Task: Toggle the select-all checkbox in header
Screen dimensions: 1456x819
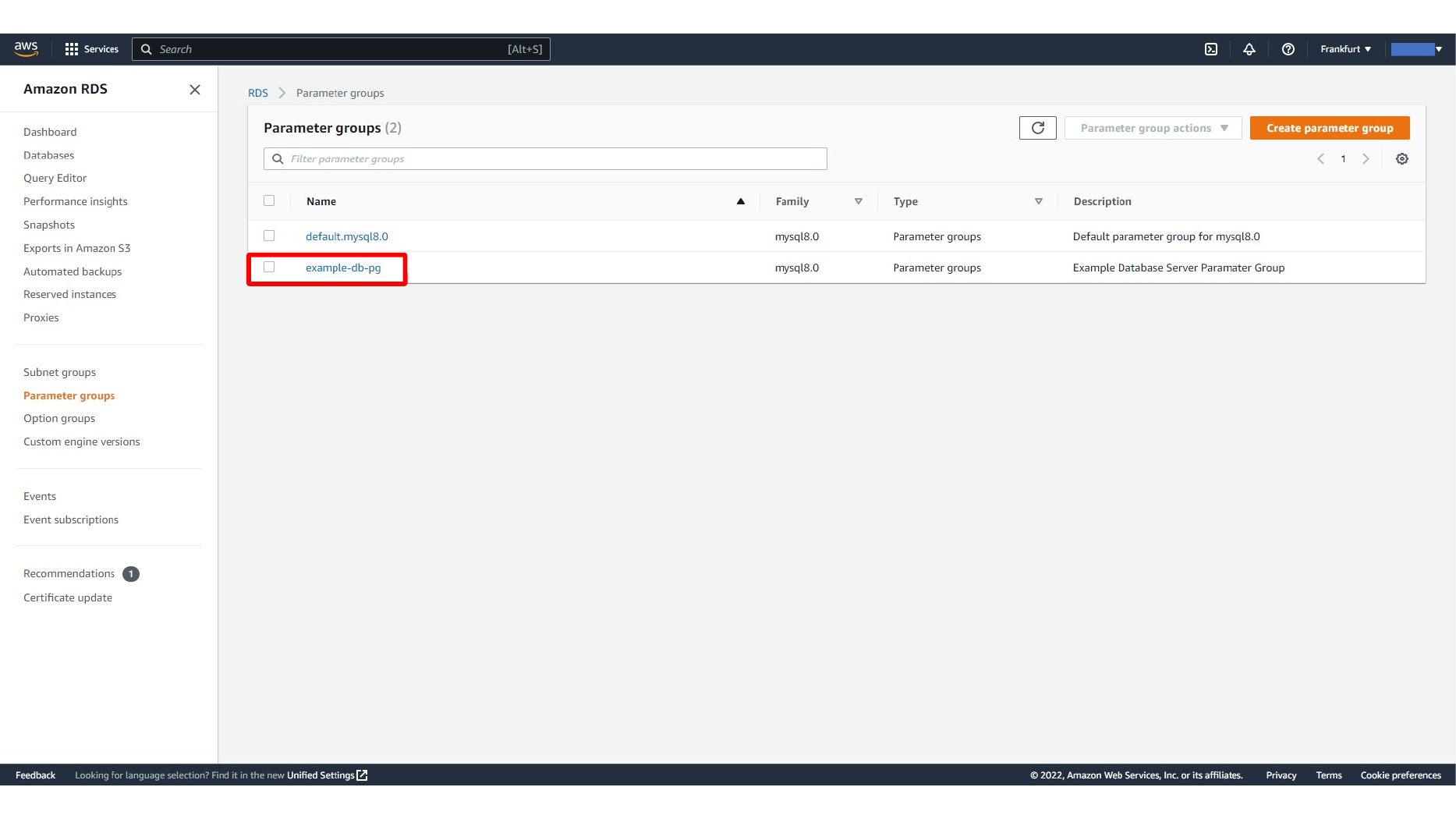Action: (x=269, y=200)
